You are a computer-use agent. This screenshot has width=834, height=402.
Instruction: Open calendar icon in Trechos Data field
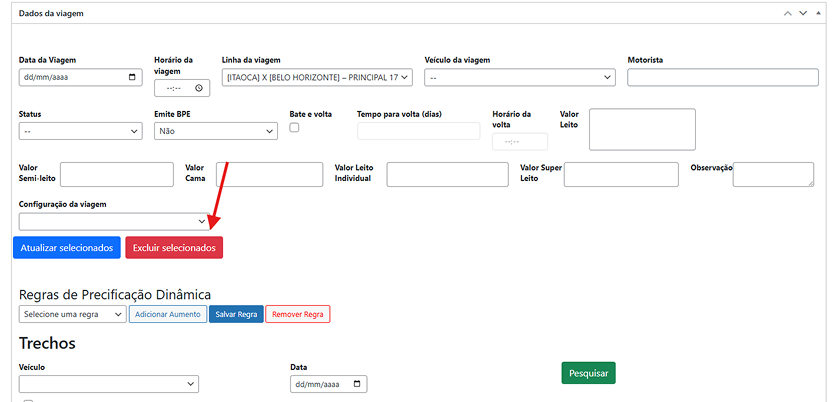[357, 384]
